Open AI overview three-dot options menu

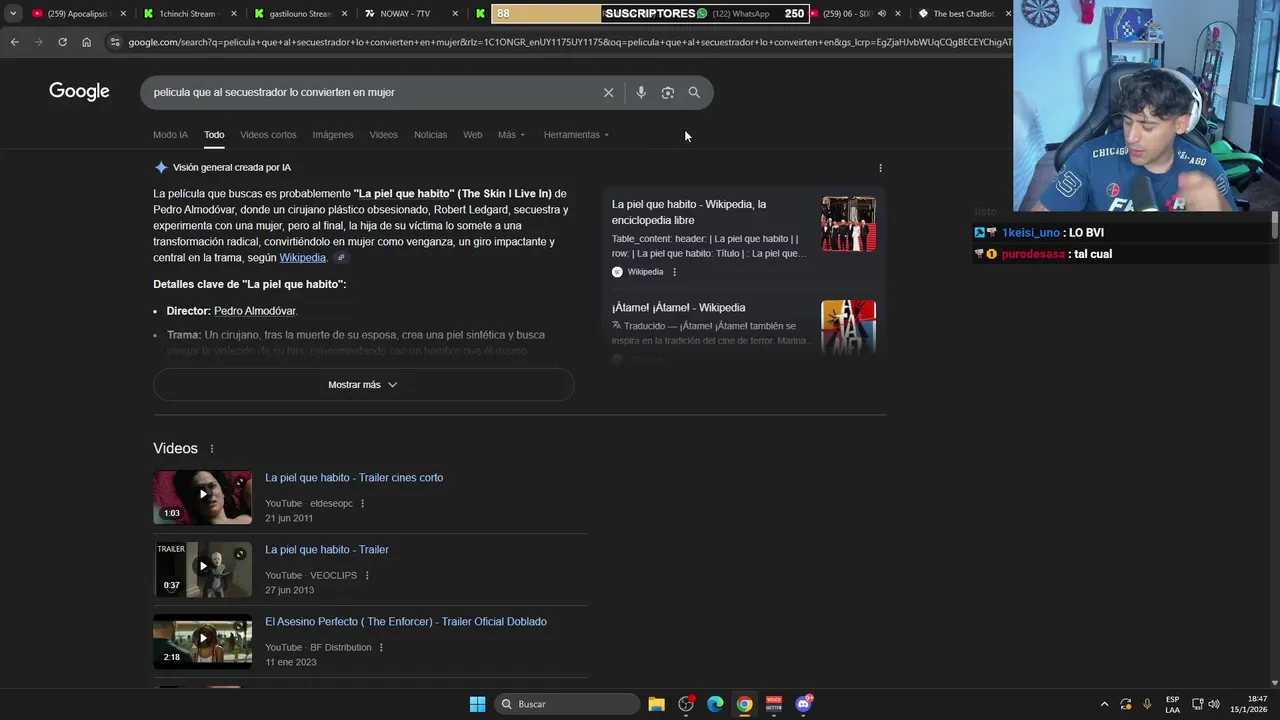(880, 168)
